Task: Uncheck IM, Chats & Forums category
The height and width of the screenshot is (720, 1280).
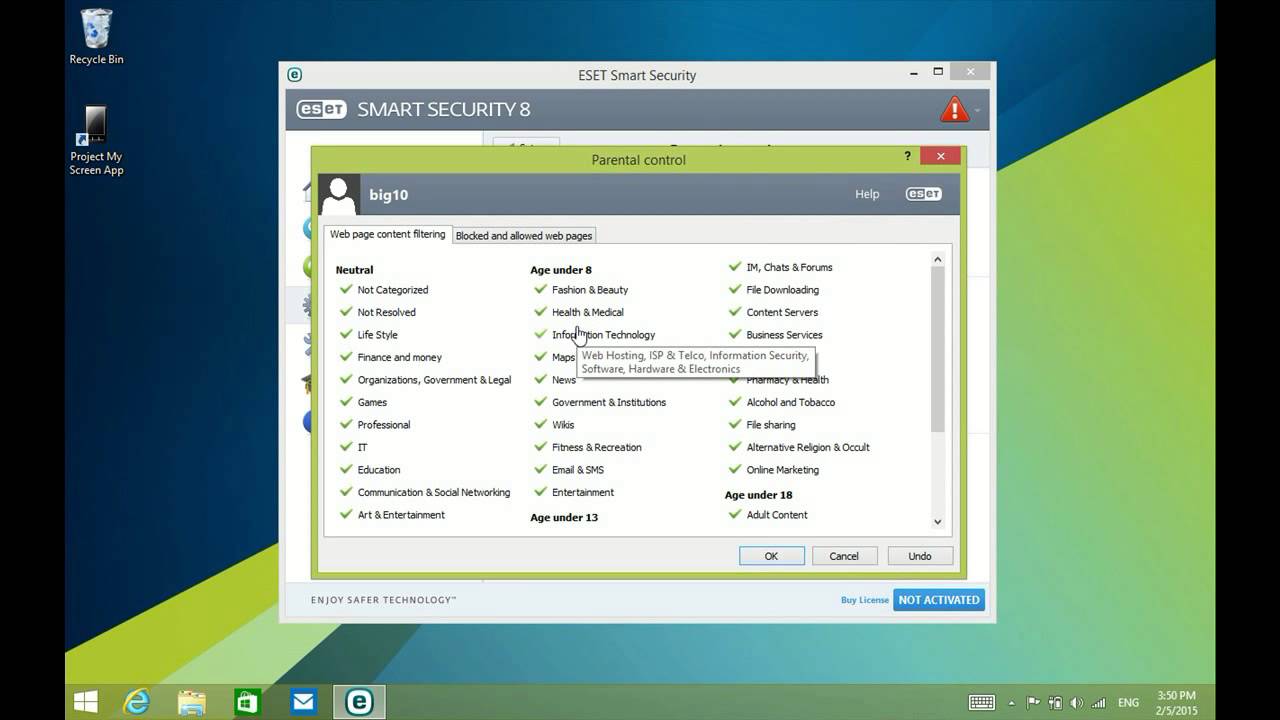Action: [x=735, y=267]
